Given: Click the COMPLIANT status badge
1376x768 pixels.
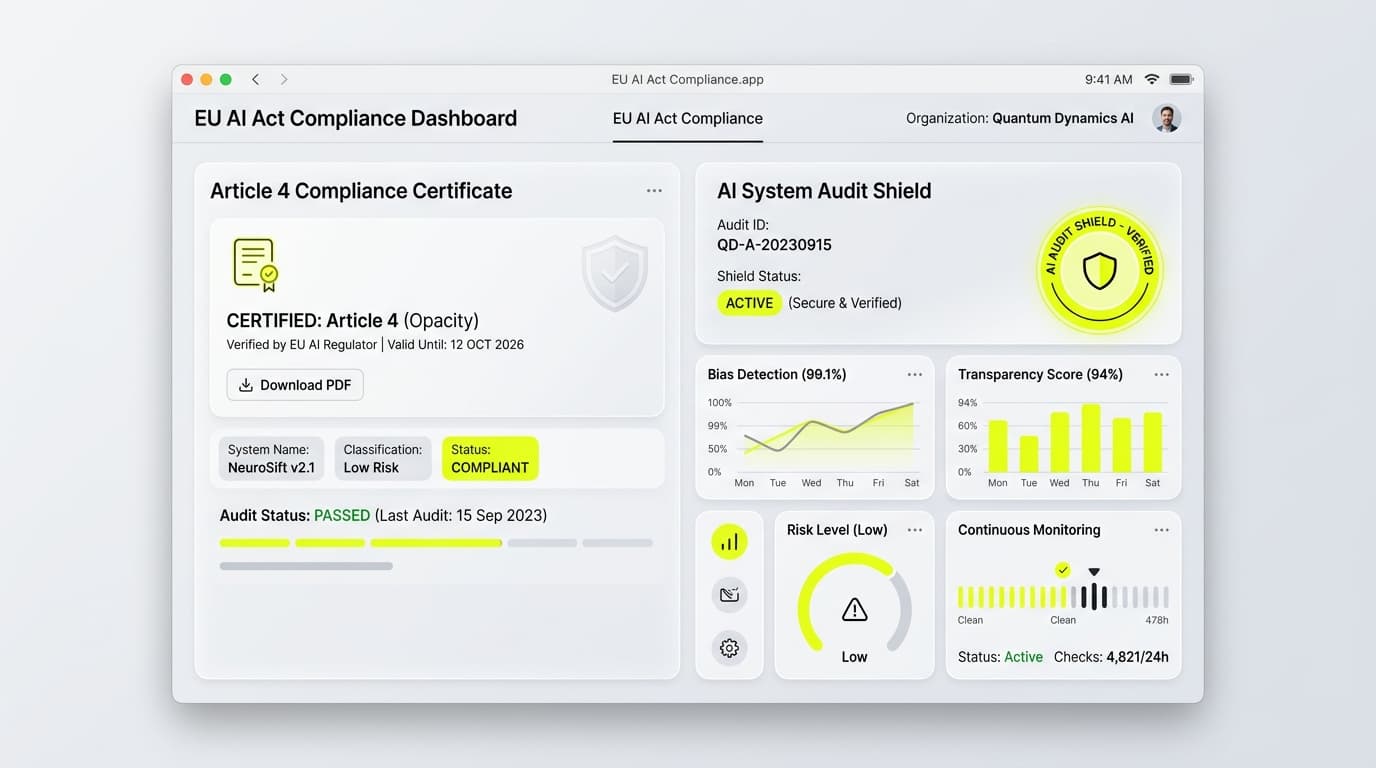Looking at the screenshot, I should coord(490,458).
